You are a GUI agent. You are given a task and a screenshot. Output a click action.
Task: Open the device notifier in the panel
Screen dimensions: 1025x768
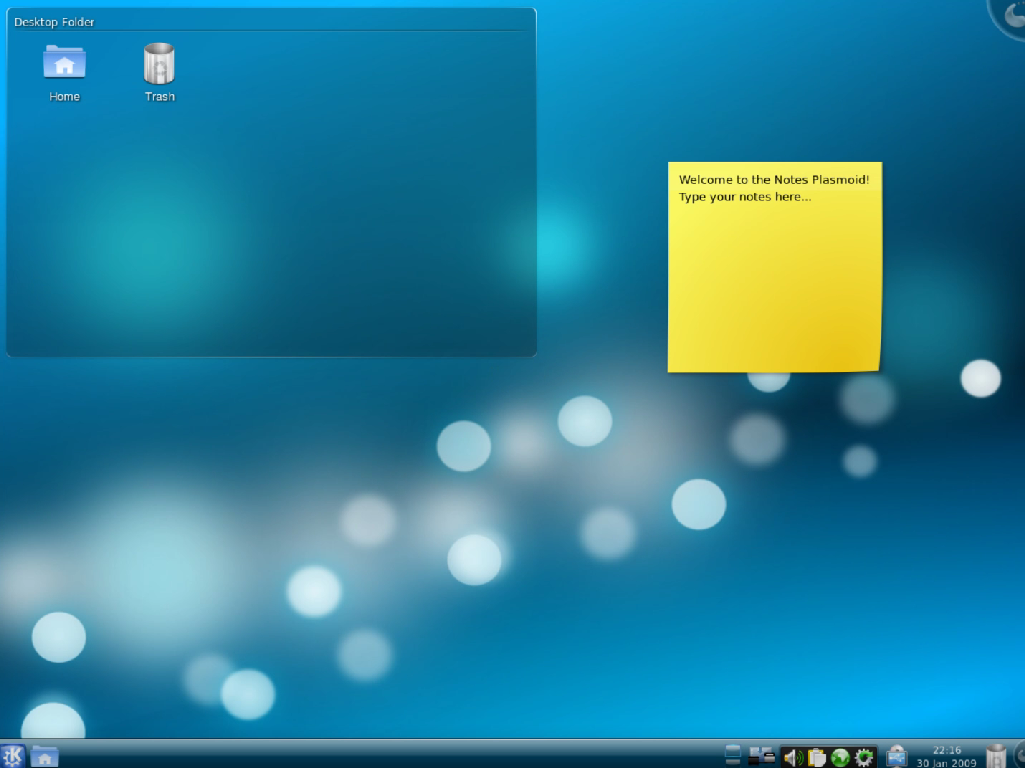click(896, 756)
